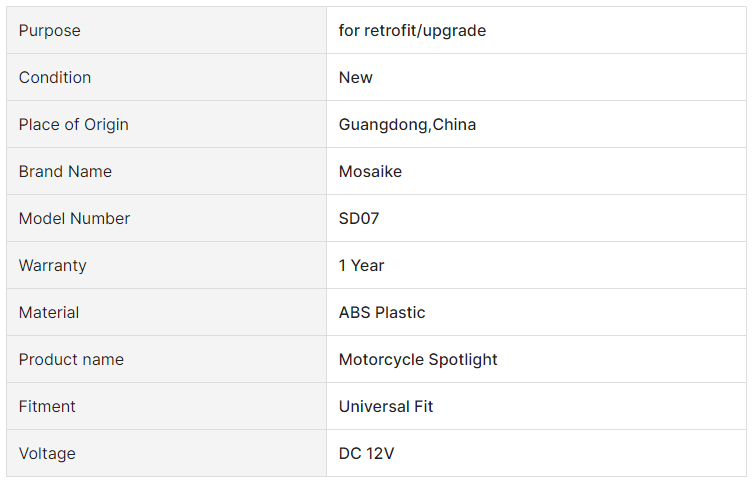Select the Brand Name label
753x482 pixels.
click(x=65, y=171)
